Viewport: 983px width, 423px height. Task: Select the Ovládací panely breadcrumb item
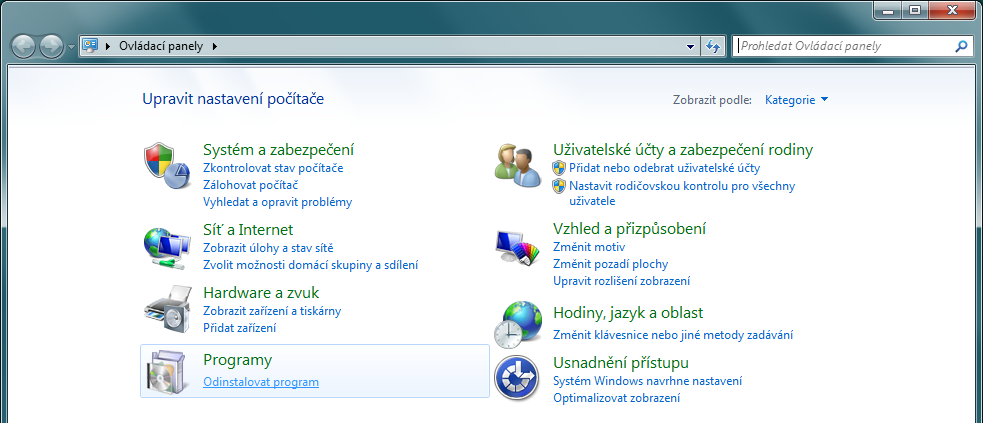(x=160, y=46)
